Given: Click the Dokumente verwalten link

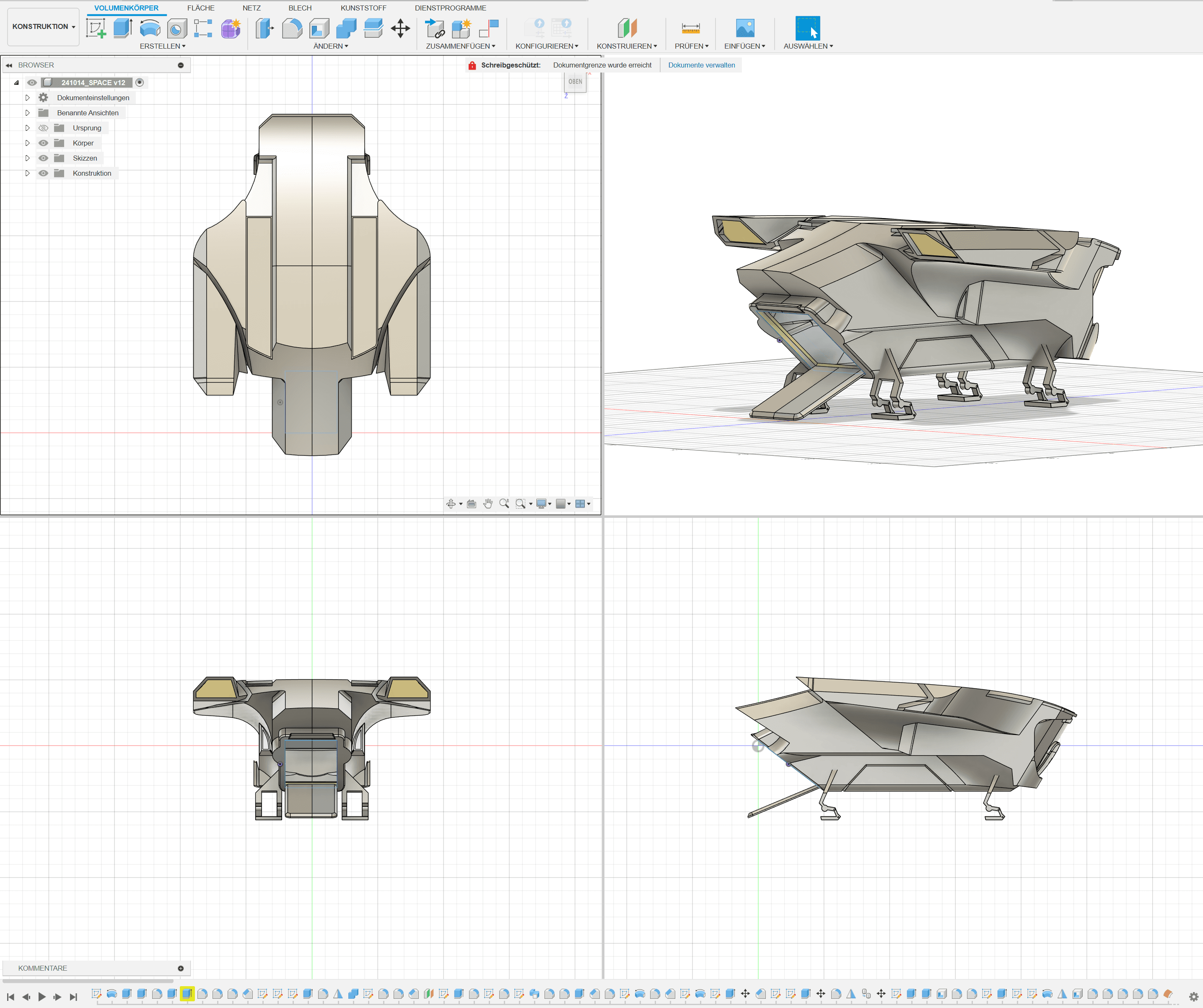Looking at the screenshot, I should pyautogui.click(x=701, y=65).
